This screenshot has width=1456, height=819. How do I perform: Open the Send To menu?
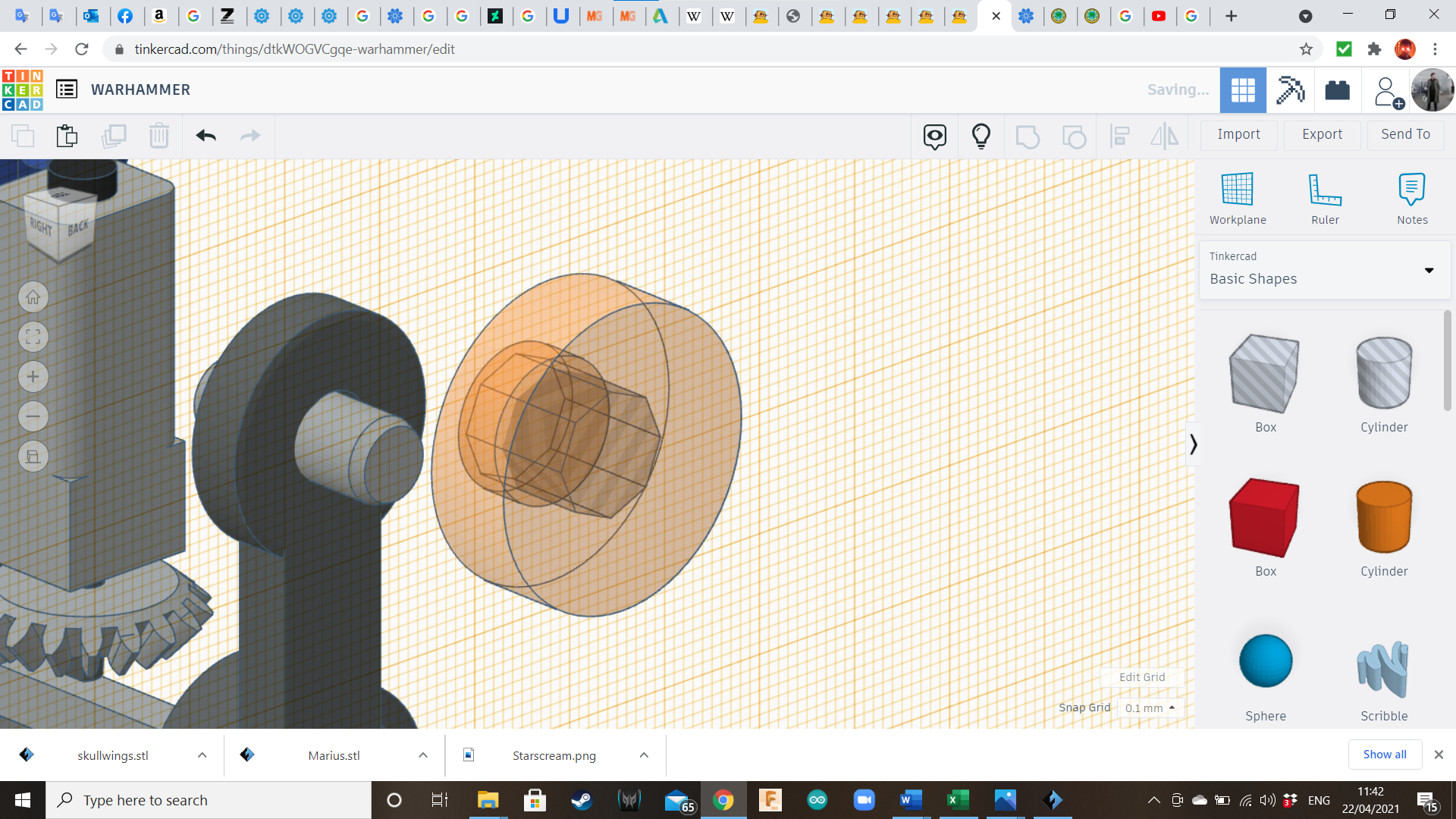[x=1405, y=134]
